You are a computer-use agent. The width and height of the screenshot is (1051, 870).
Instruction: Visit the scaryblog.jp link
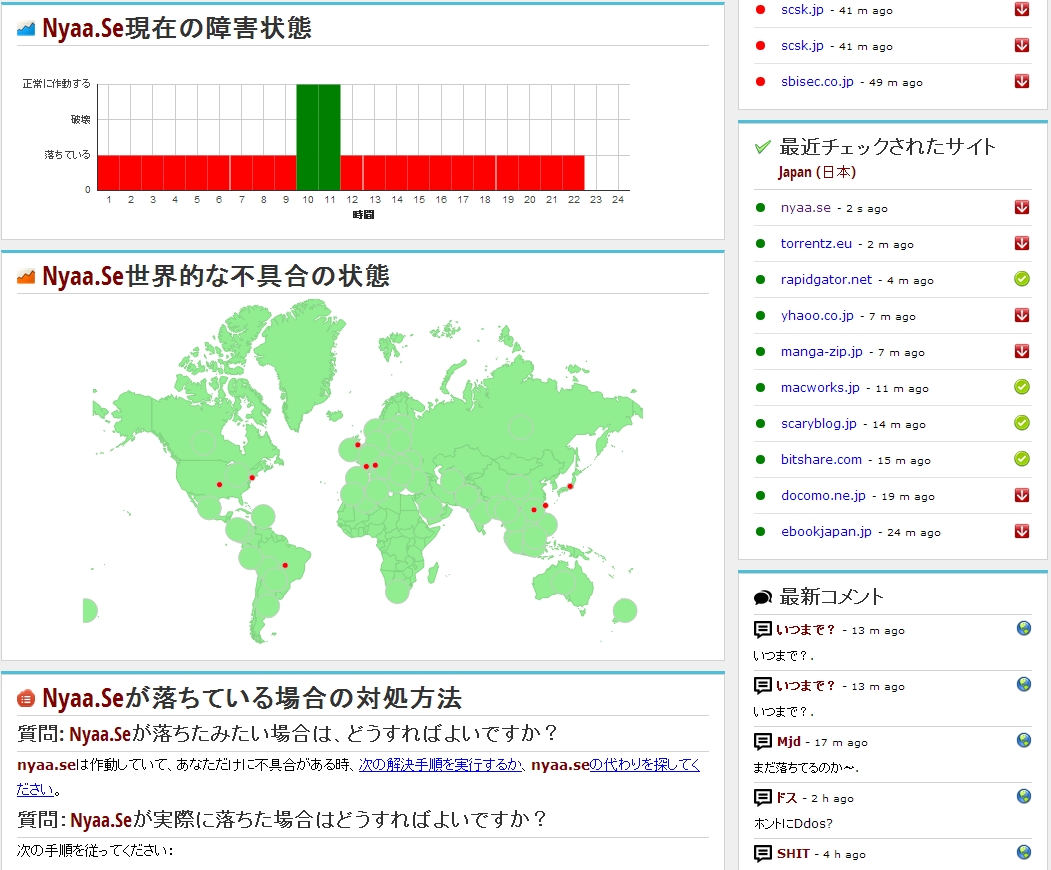click(819, 424)
